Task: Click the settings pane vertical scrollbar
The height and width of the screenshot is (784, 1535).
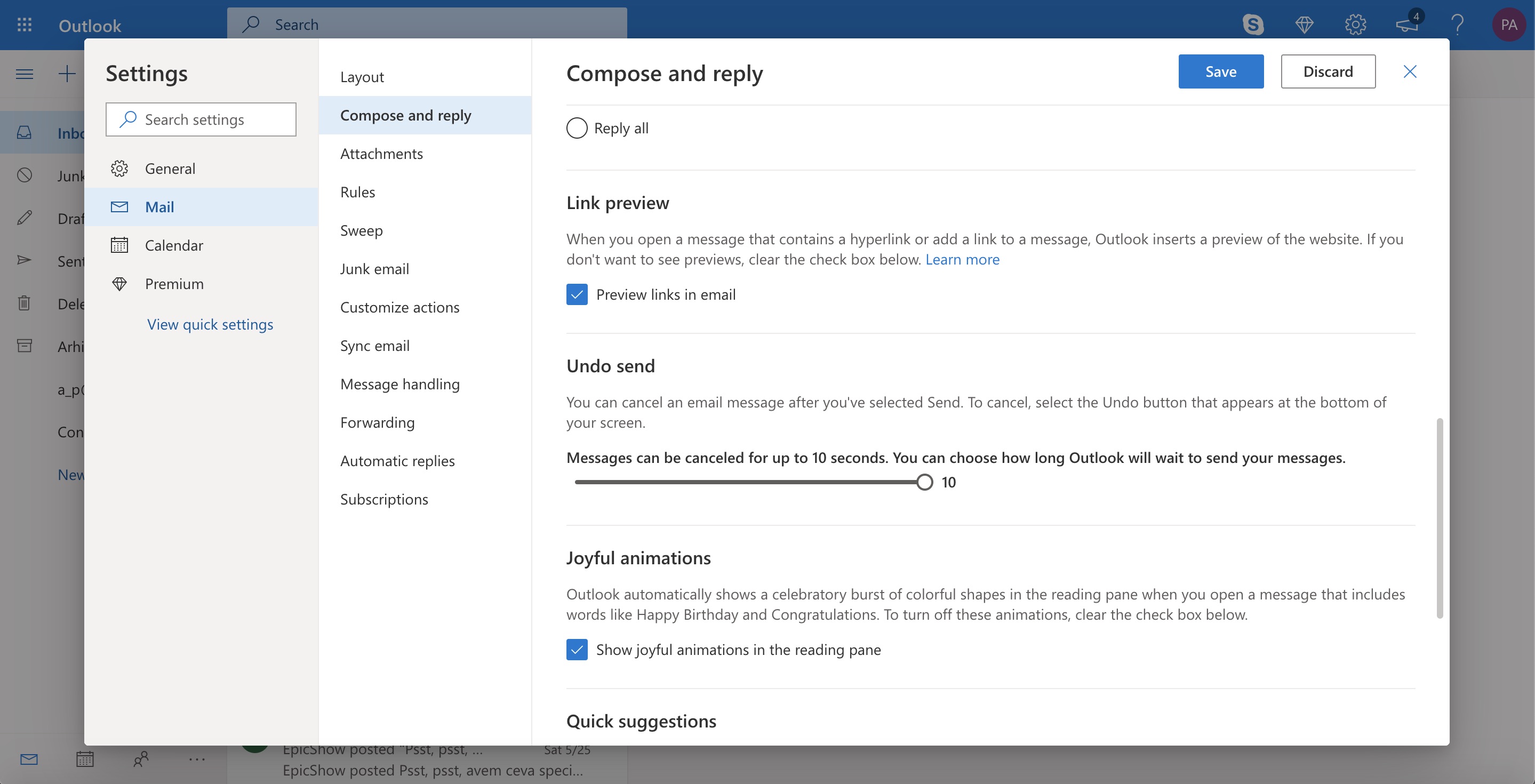Action: [1440, 518]
